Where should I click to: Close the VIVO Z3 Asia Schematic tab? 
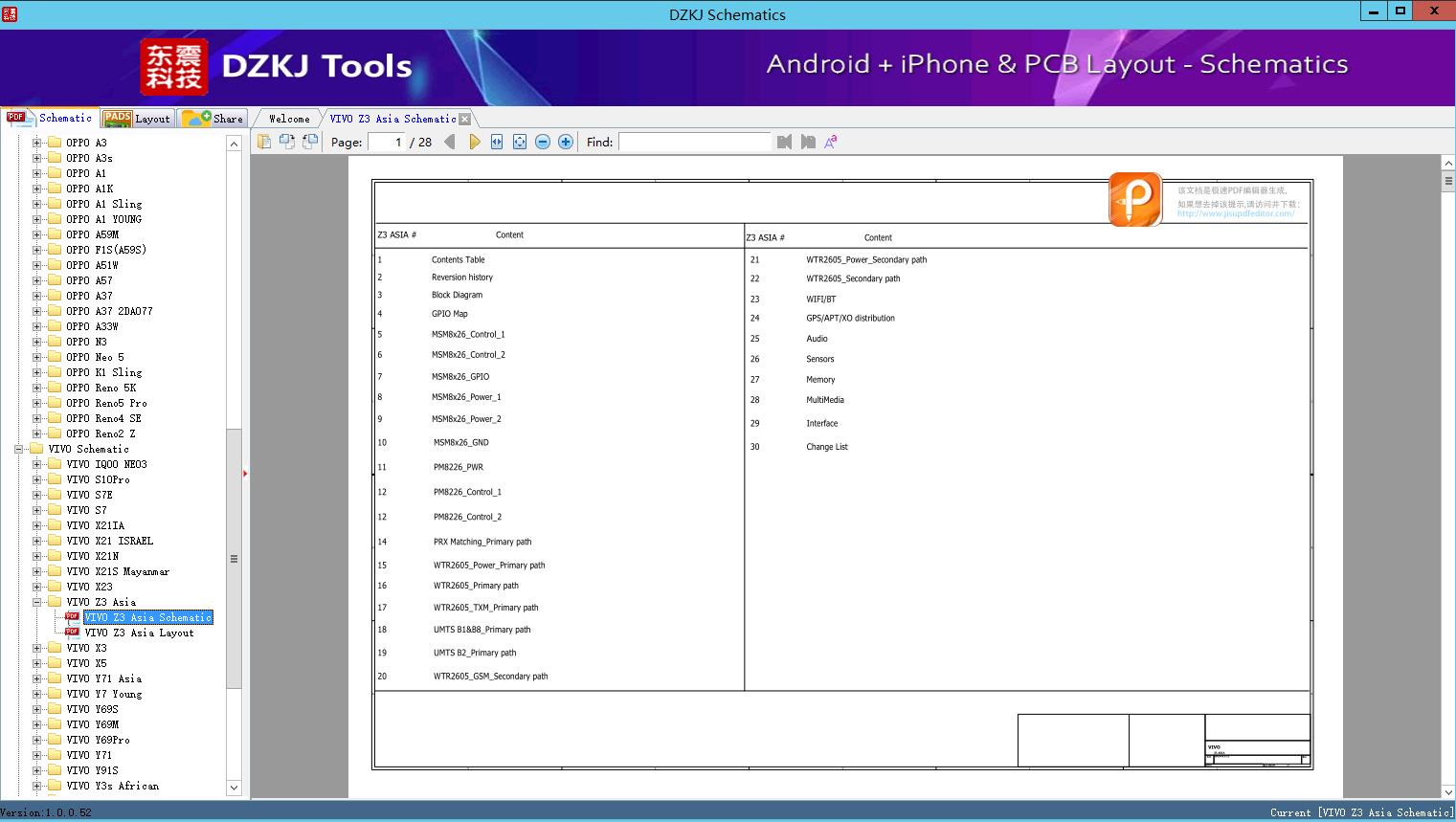pos(464,120)
